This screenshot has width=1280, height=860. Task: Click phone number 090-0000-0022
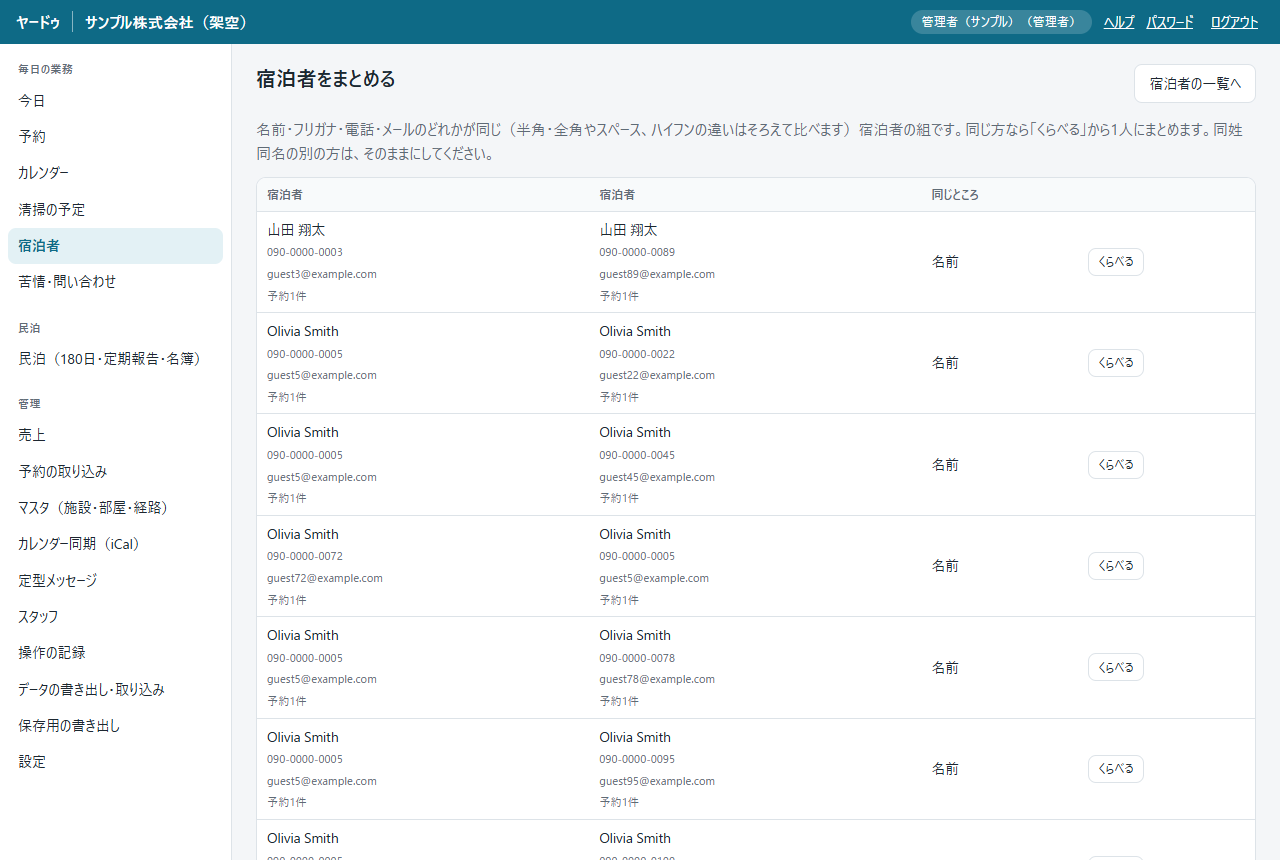pos(637,354)
